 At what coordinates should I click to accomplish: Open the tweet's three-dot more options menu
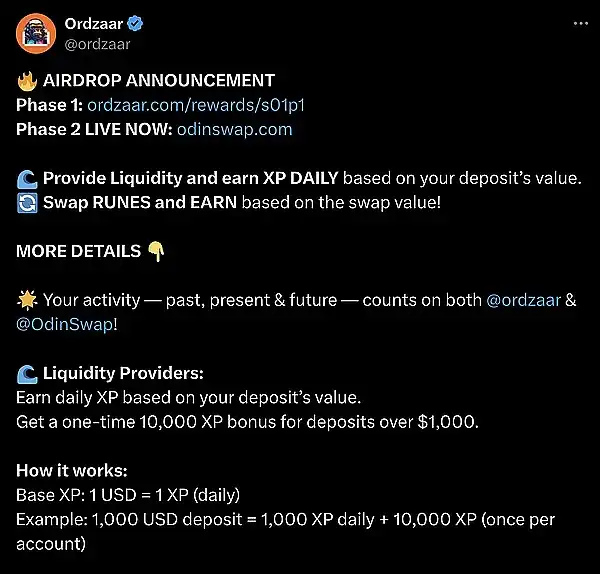click(580, 23)
